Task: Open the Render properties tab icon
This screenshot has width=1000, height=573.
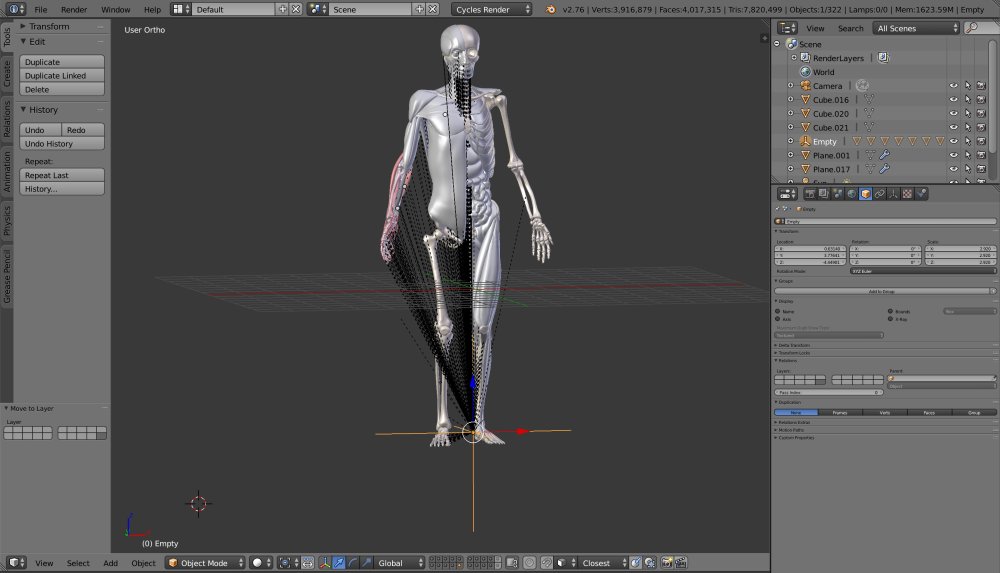Action: pyautogui.click(x=810, y=194)
